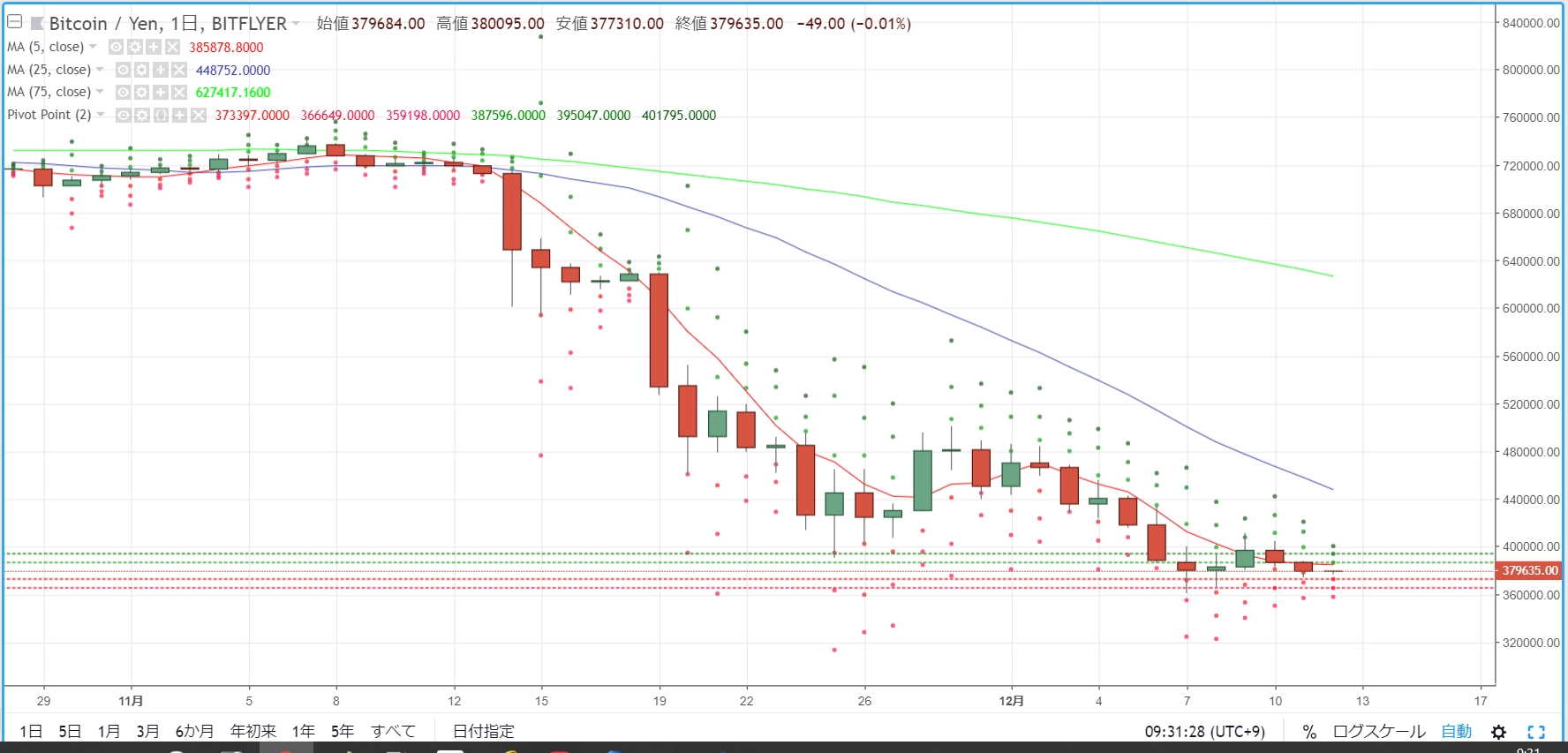Expand the MA (75, close) dropdown arrow
The width and height of the screenshot is (1568, 753).
[100, 92]
